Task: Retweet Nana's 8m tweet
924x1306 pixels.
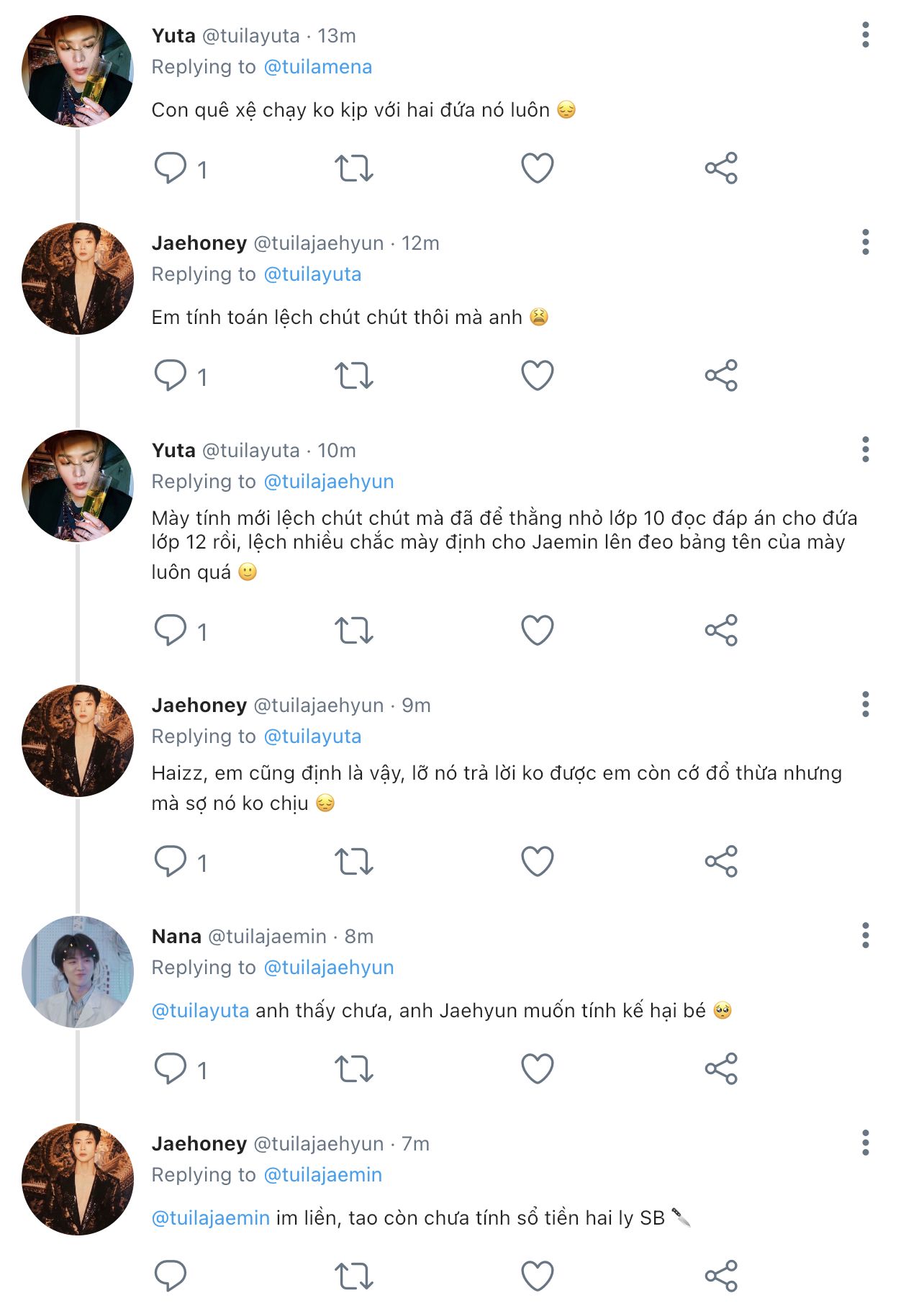Action: (x=354, y=1069)
